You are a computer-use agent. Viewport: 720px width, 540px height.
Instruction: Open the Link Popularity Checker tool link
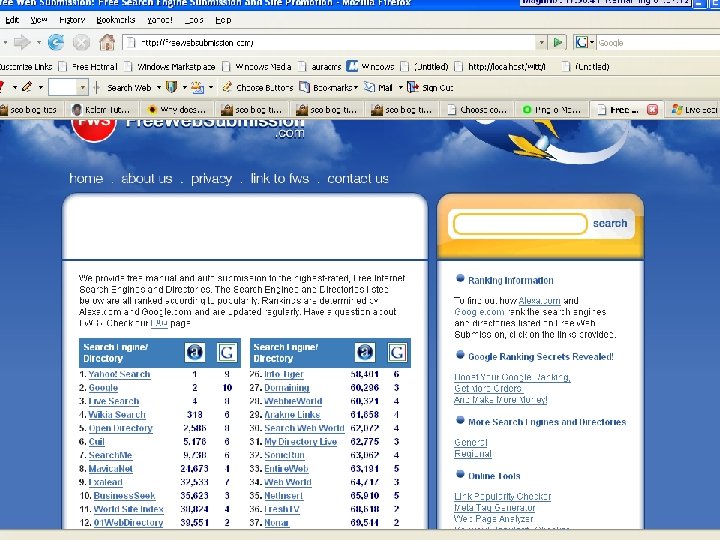coord(502,496)
